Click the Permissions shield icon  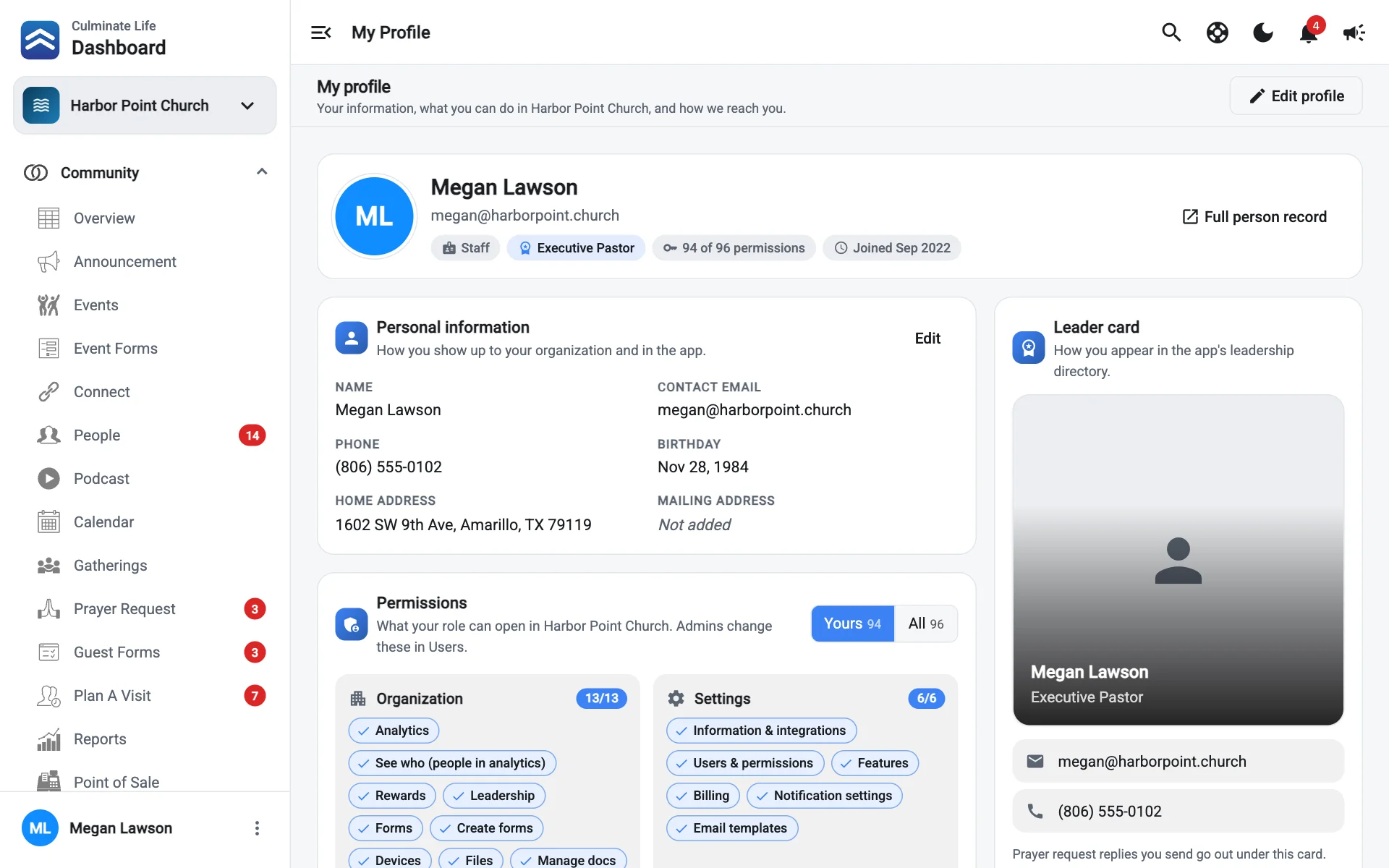point(352,624)
